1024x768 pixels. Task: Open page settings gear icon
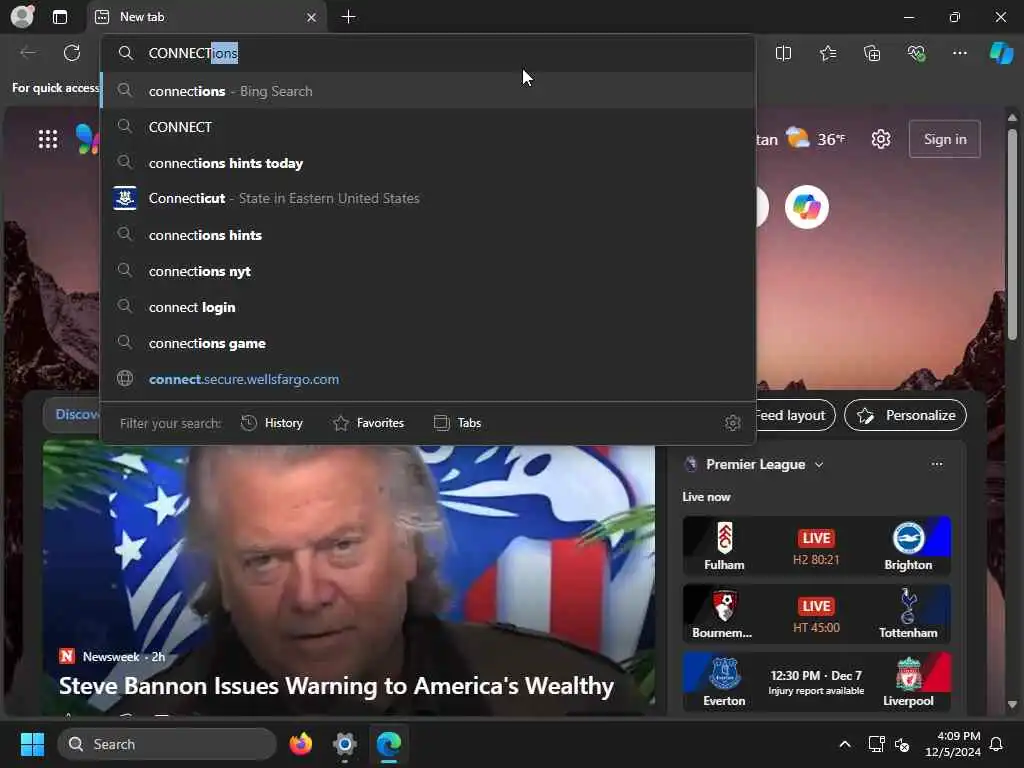[x=880, y=139]
